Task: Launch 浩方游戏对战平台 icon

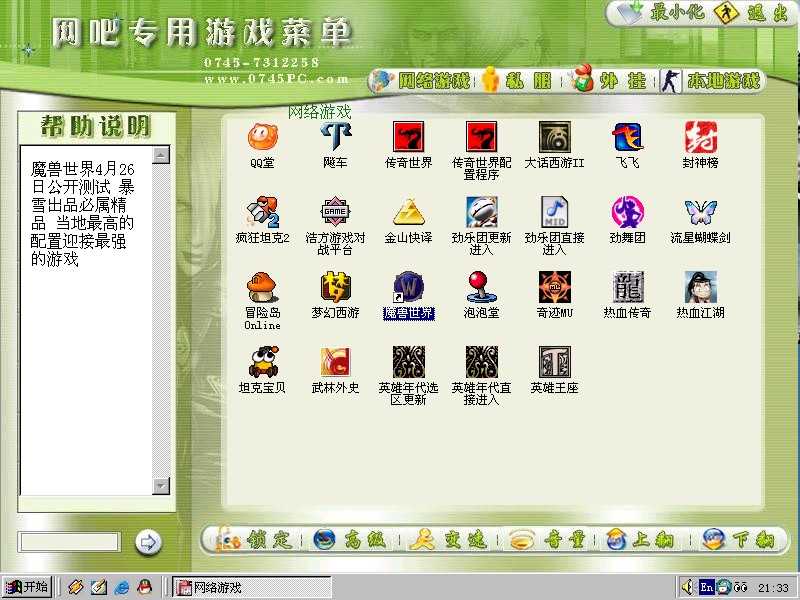Action: 336,212
